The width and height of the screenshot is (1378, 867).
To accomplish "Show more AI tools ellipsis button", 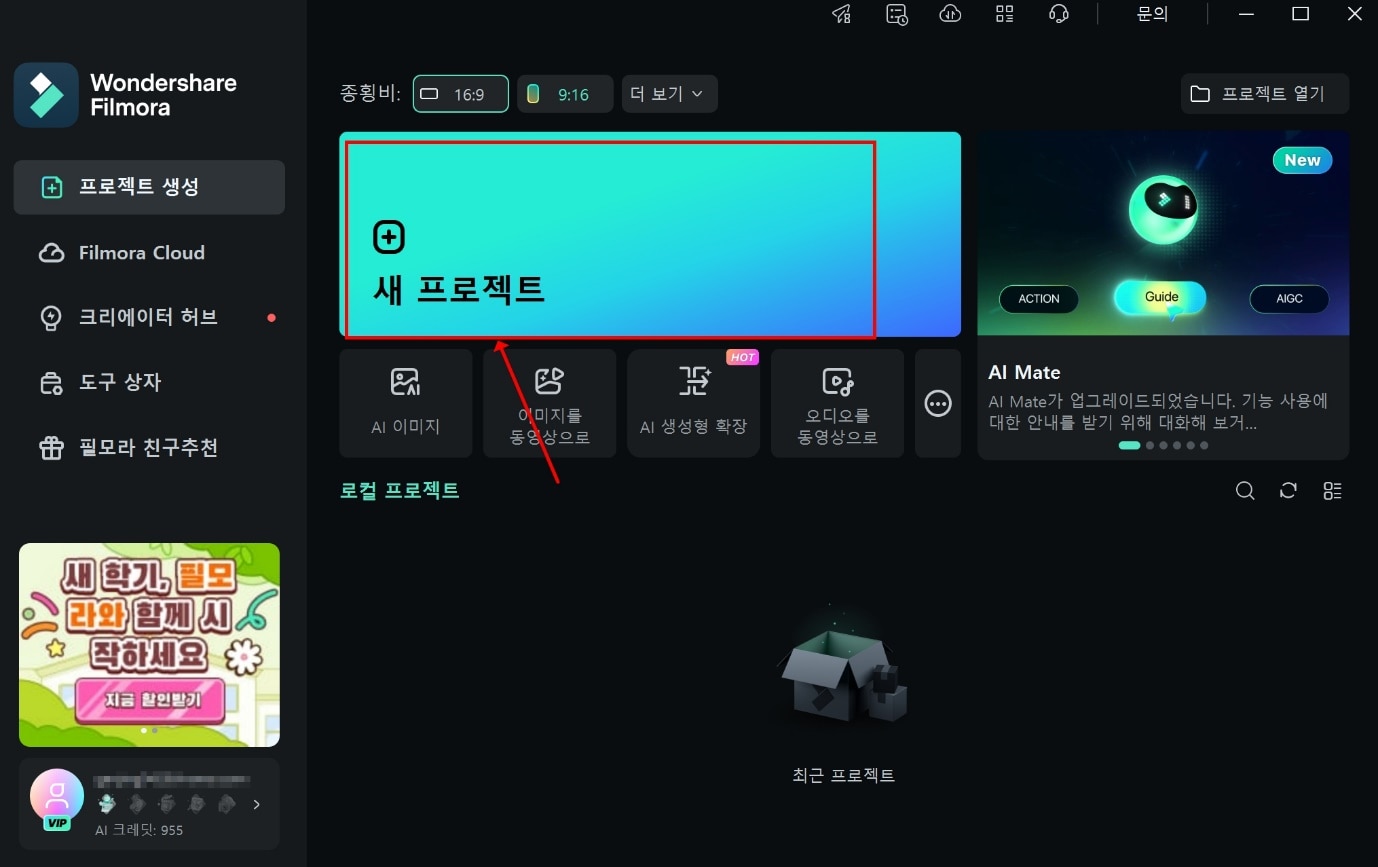I will (x=938, y=404).
